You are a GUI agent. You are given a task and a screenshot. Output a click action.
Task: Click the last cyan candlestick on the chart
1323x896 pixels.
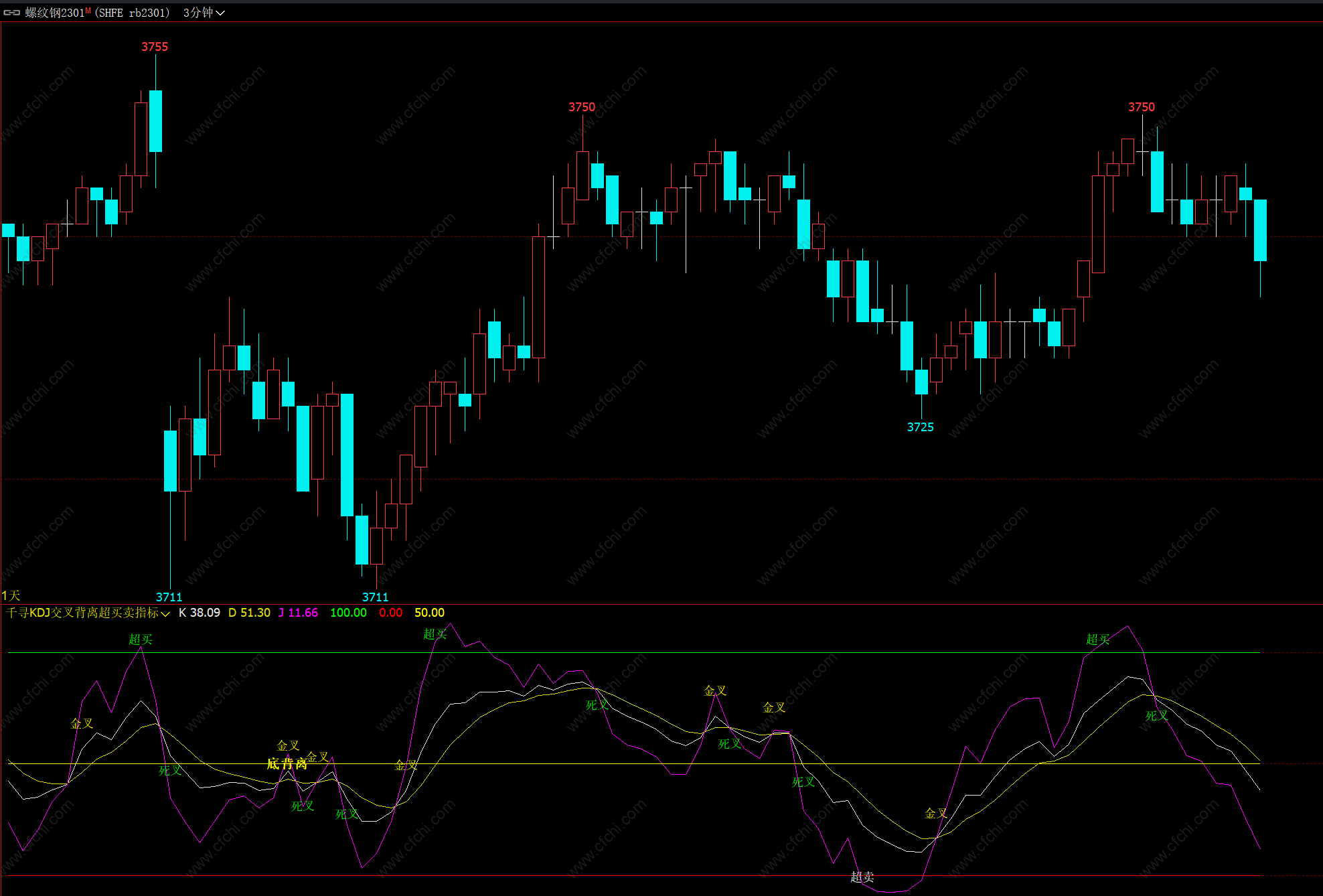click(1260, 230)
